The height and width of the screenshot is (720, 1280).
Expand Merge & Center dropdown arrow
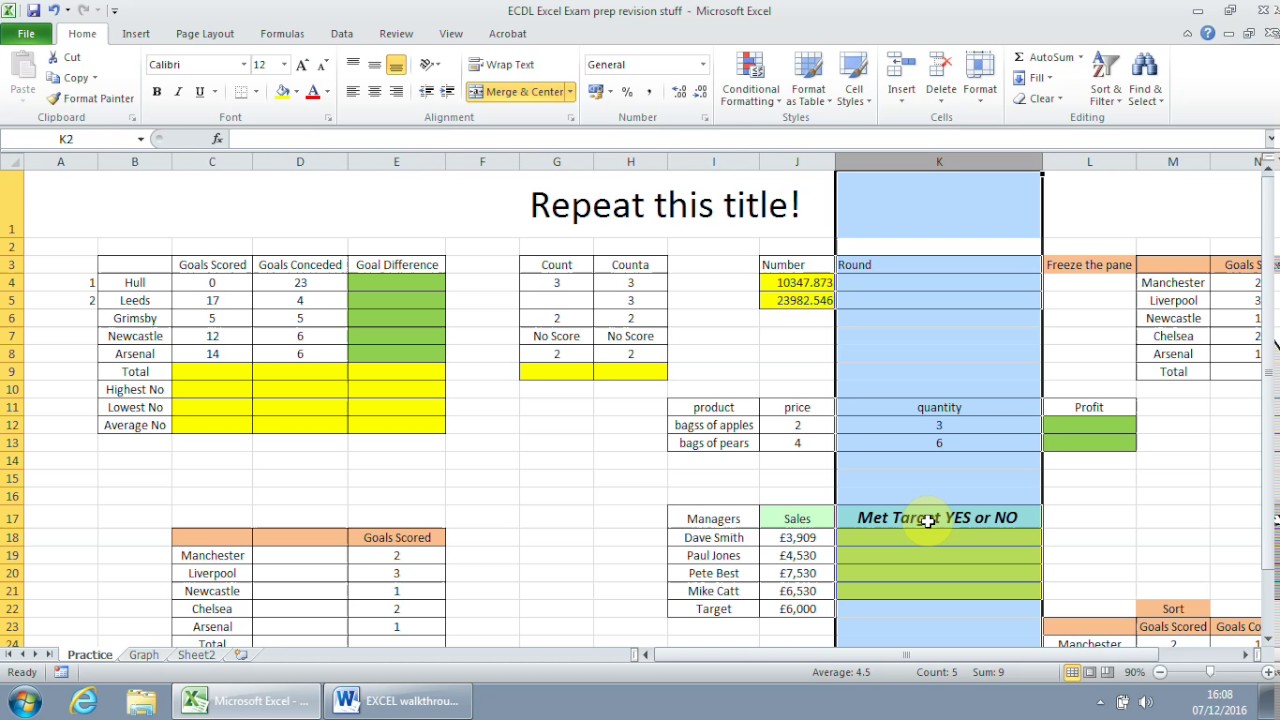(x=570, y=91)
